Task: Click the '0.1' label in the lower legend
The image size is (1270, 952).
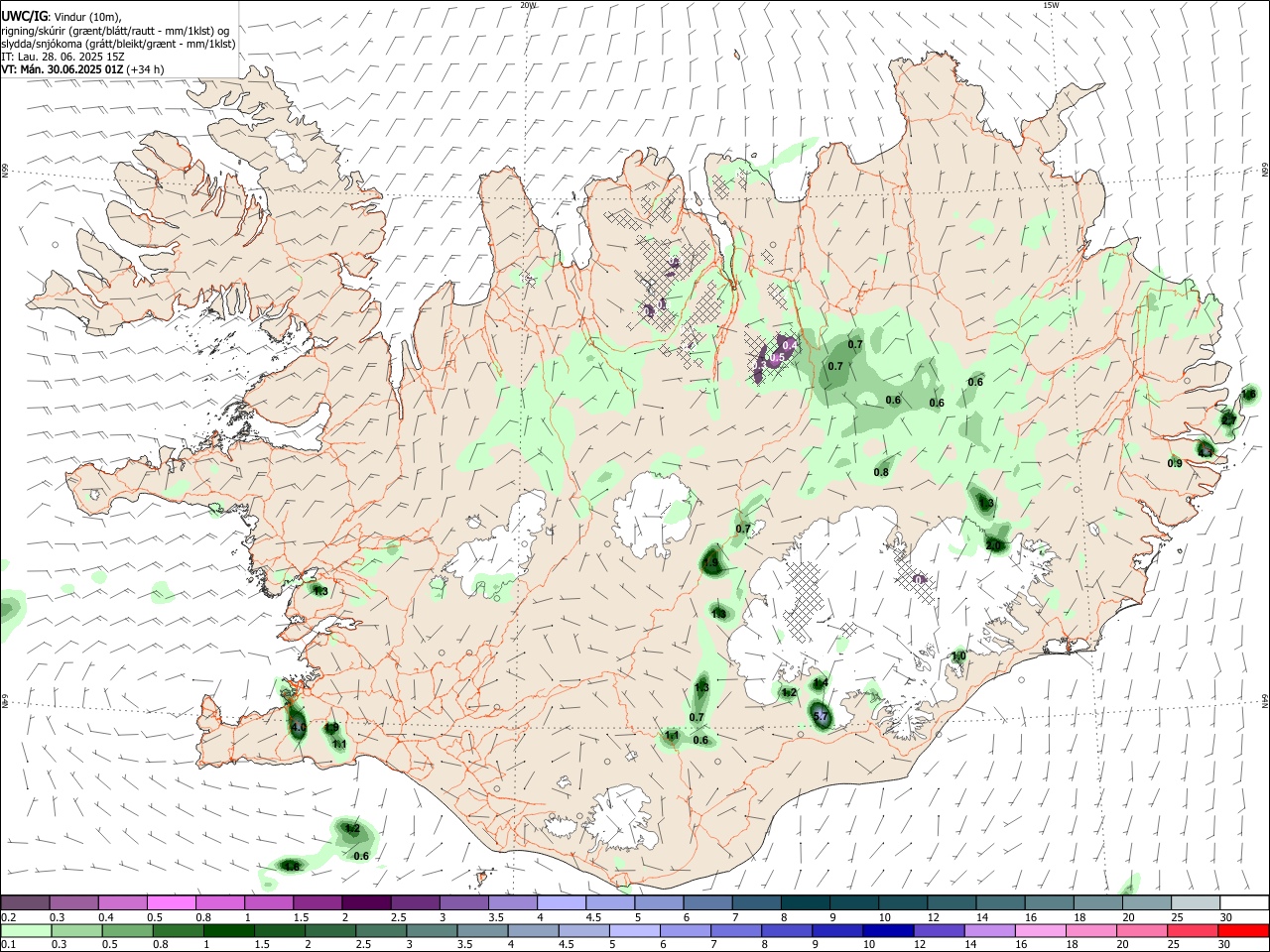Action: click(9, 944)
